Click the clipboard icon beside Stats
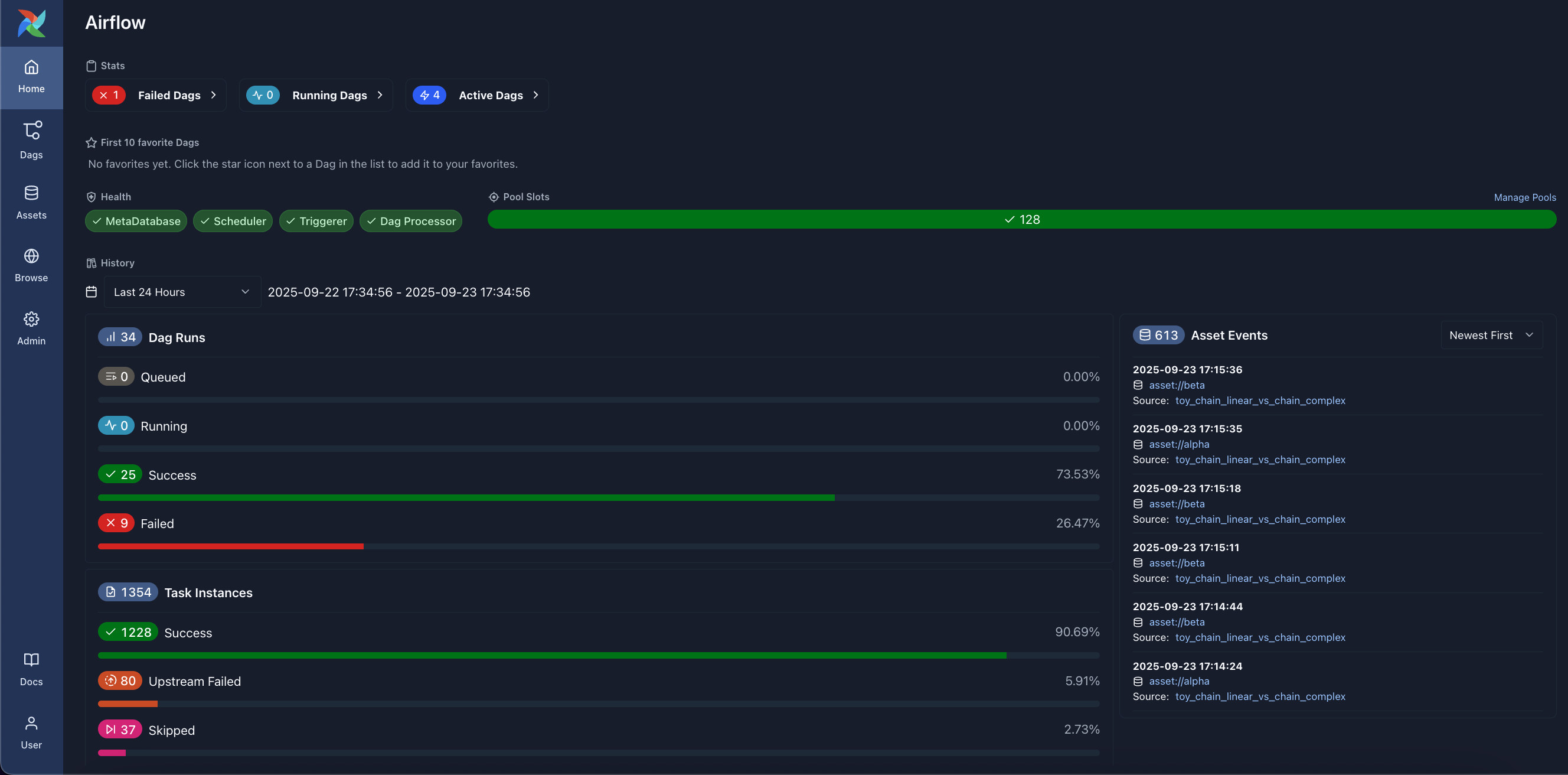The width and height of the screenshot is (1568, 775). click(92, 66)
